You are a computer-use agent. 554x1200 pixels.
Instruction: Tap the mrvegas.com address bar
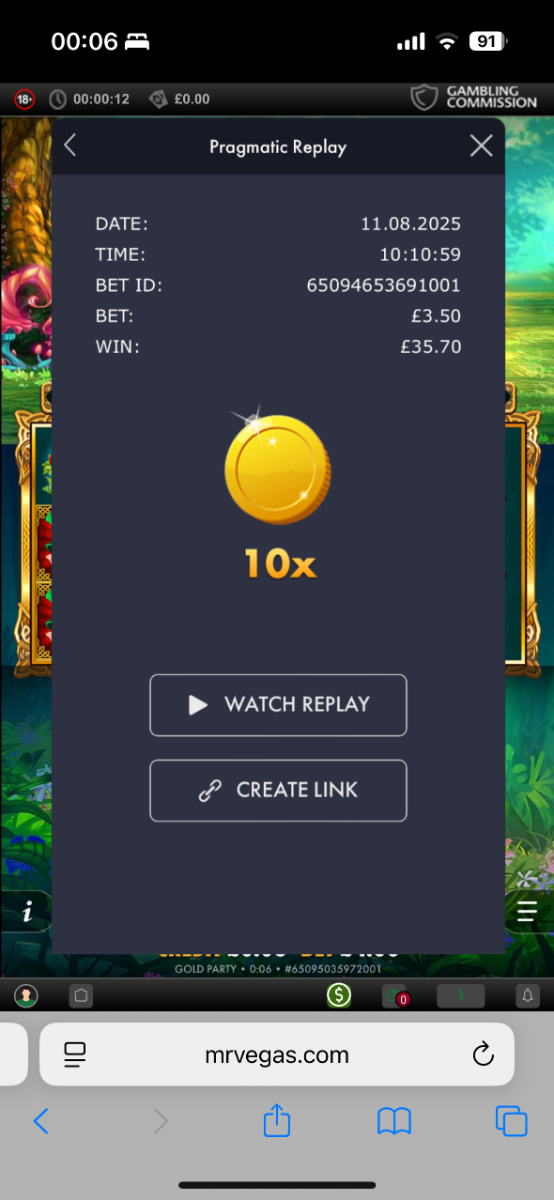pyautogui.click(x=277, y=1054)
